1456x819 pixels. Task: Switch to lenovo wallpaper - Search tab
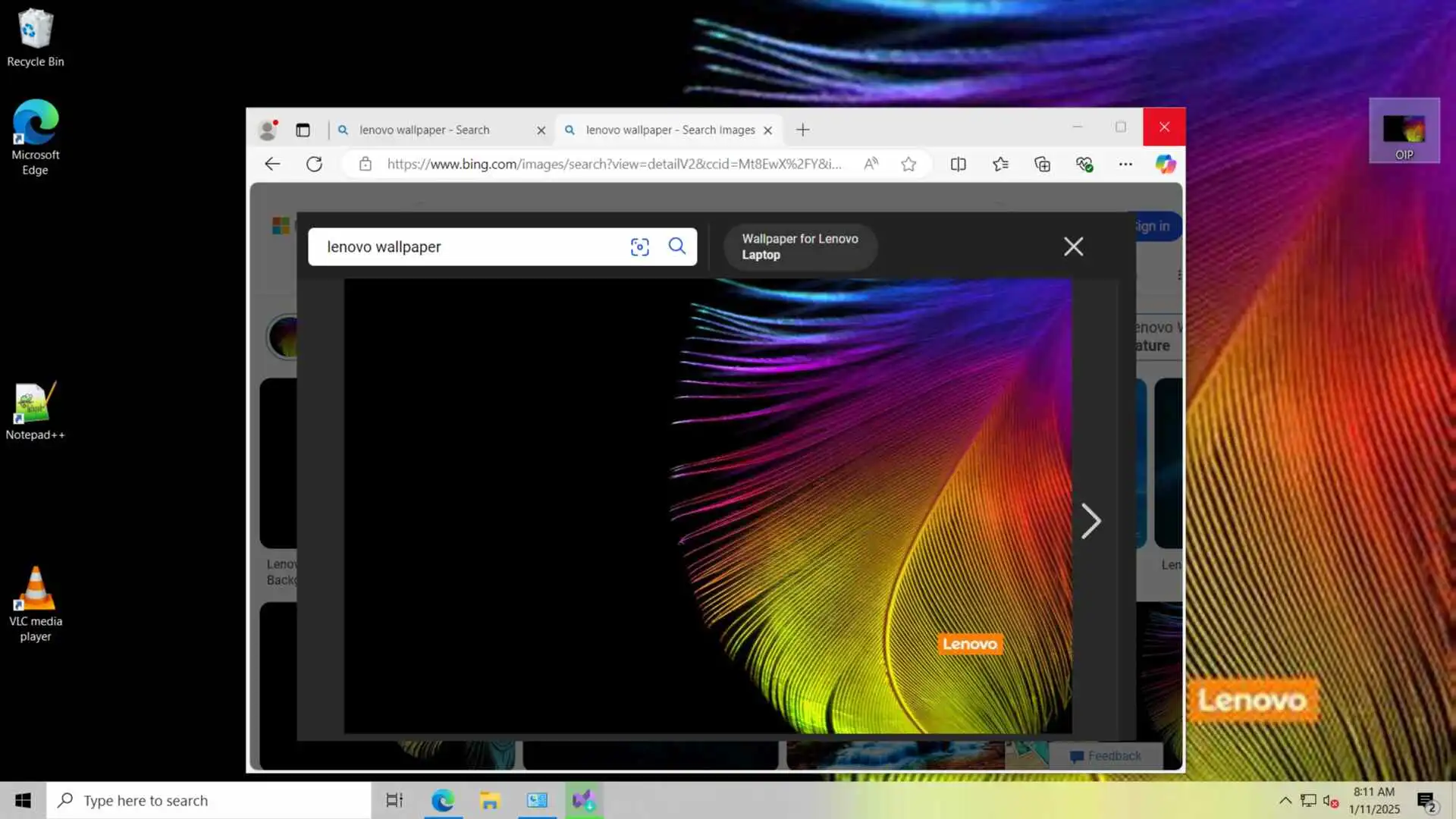pos(425,130)
